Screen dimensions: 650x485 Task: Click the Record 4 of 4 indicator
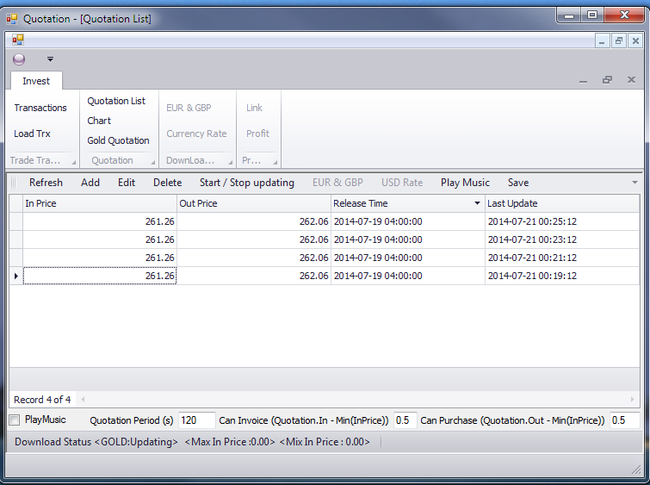coord(42,400)
